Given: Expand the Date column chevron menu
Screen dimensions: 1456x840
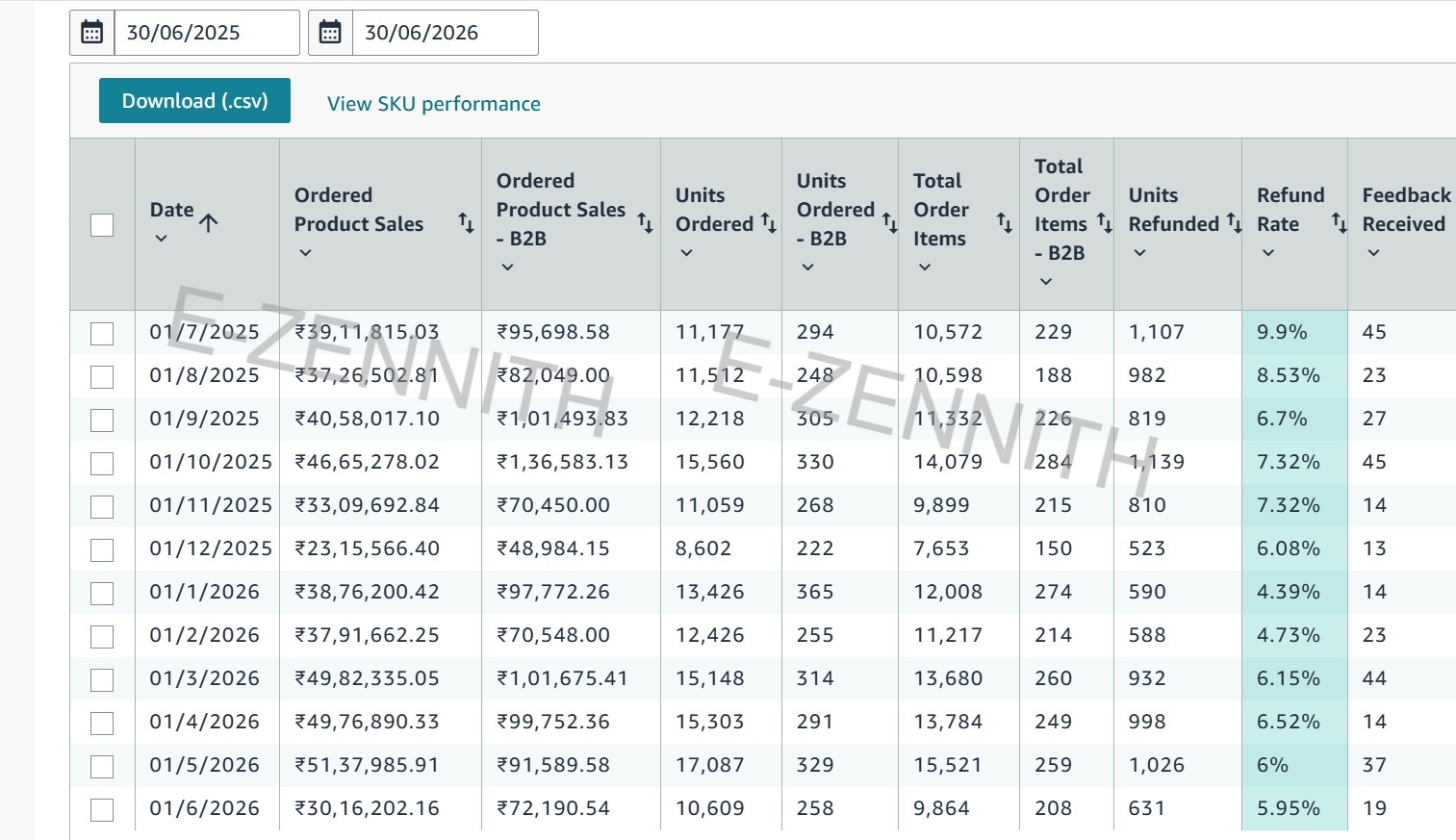Looking at the screenshot, I should pos(161,238).
